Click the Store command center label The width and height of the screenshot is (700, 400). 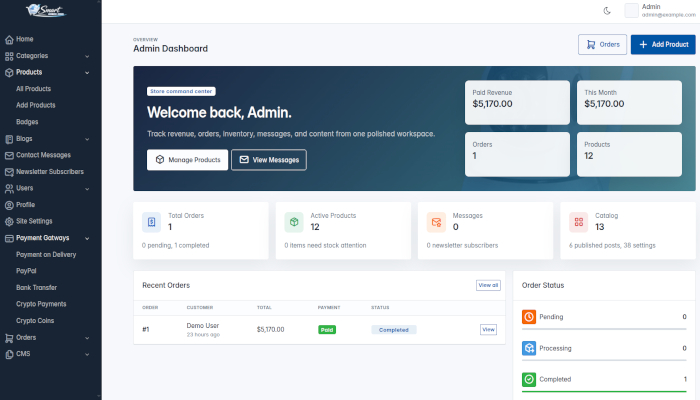181,91
